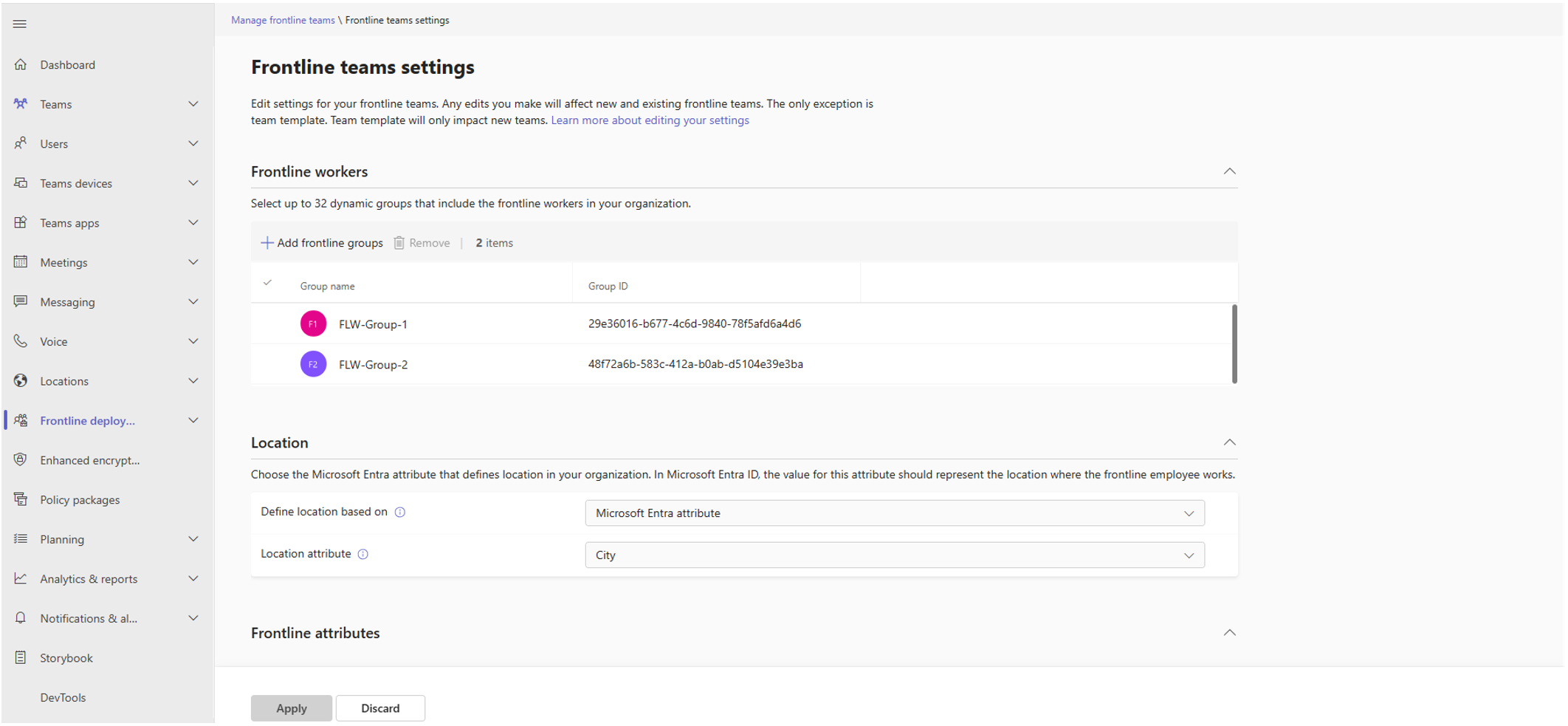1568x726 pixels.
Task: Open the Define location based on dropdown
Action: [x=894, y=513]
